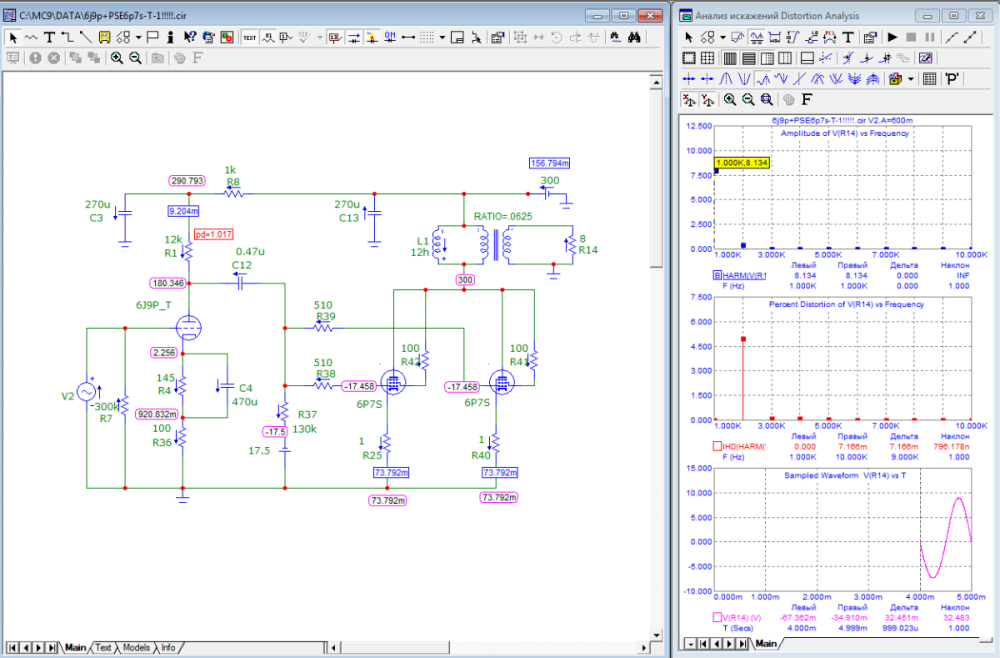
Task: Switch to the Text tab
Action: tap(103, 648)
